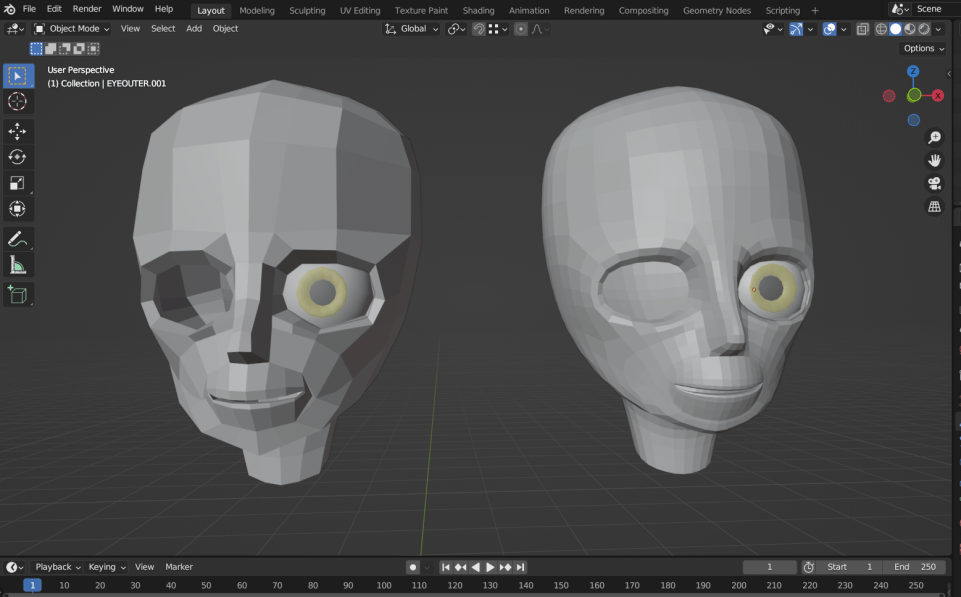Image resolution: width=961 pixels, height=597 pixels.
Task: Jump to next keyframe
Action: coord(505,567)
